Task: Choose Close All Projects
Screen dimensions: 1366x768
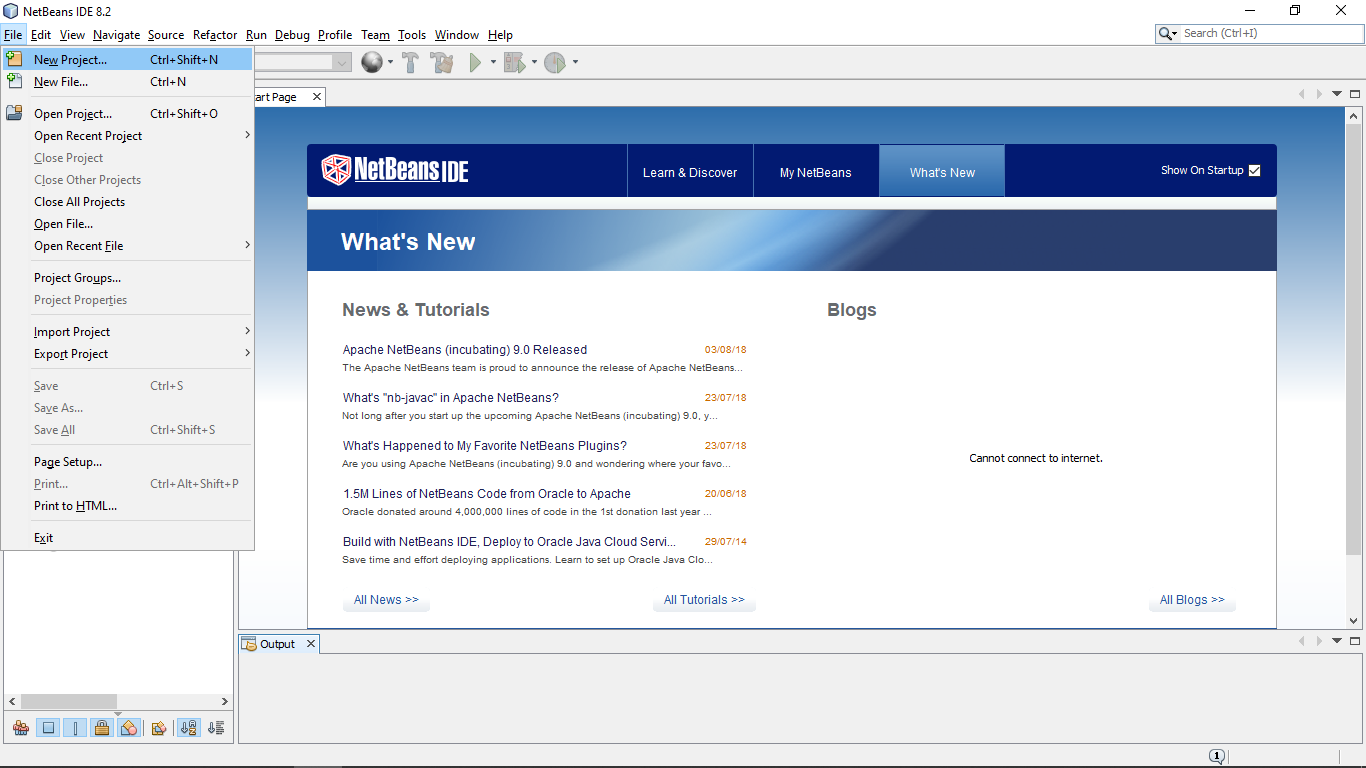Action: [x=128, y=202]
